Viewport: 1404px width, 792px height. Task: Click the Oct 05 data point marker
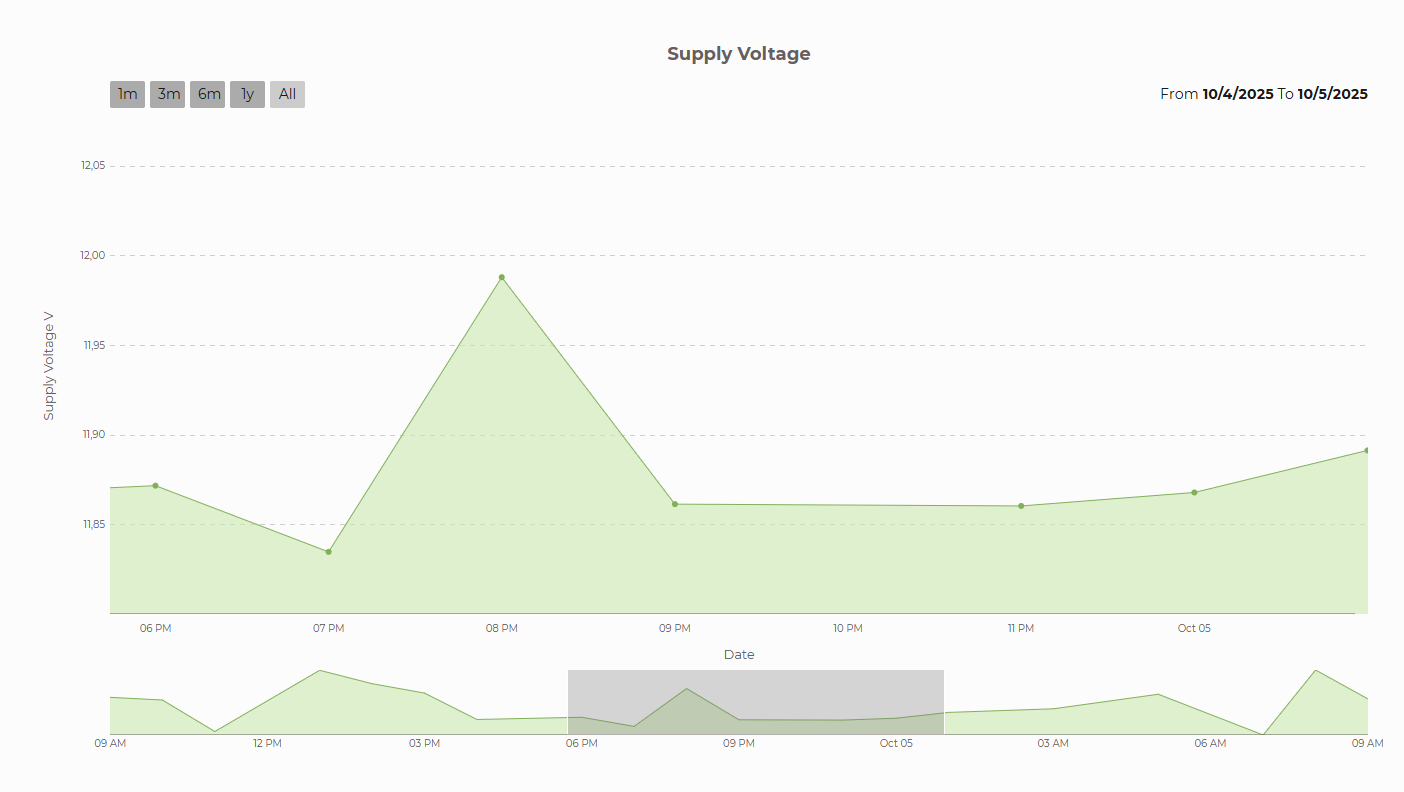(1194, 493)
